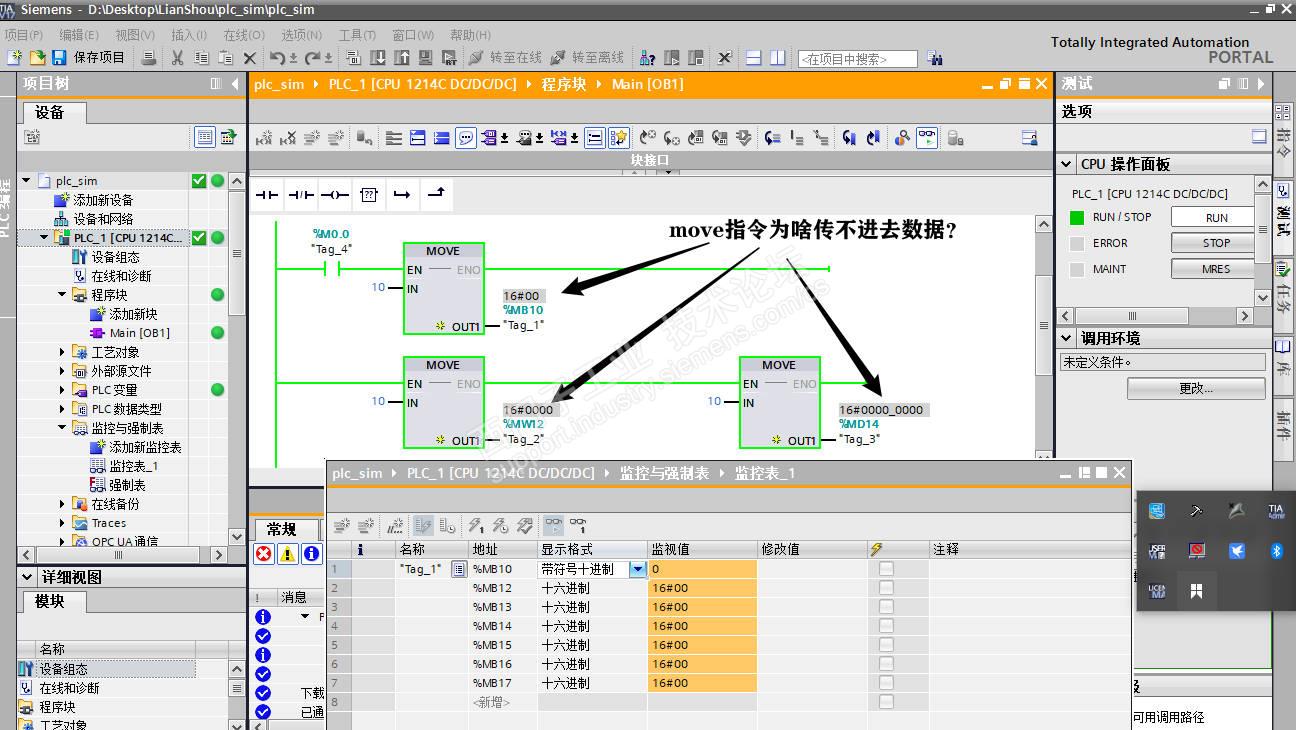The image size is (1296, 730).
Task: Open the display format dropdown for %MB10
Action: click(x=637, y=569)
